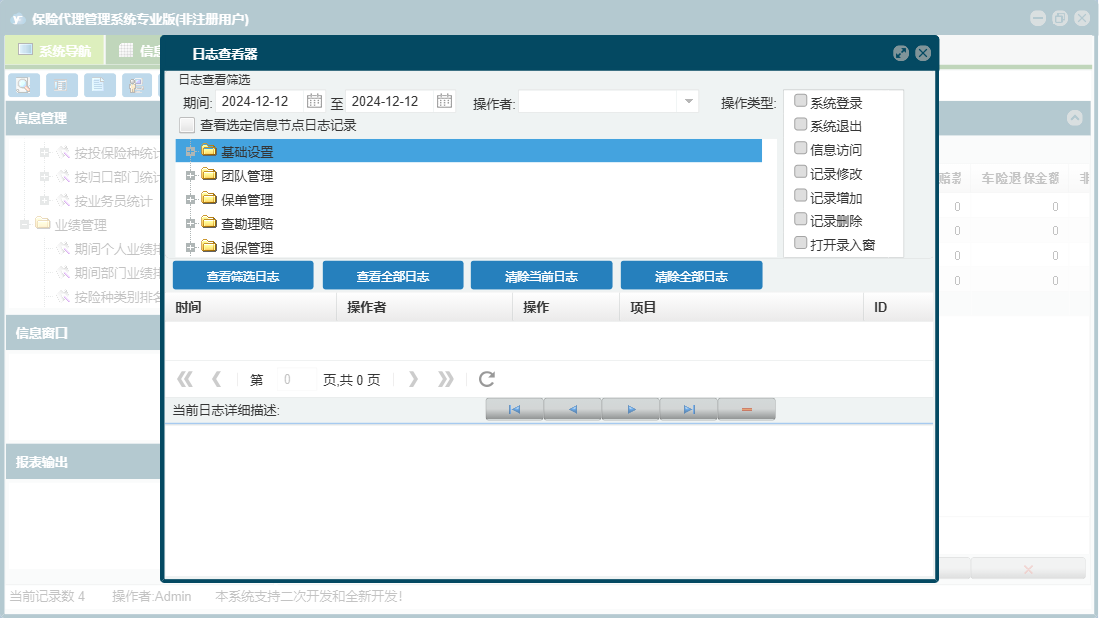Delete current log record (minus button)
The image size is (1099, 618).
pyautogui.click(x=747, y=409)
